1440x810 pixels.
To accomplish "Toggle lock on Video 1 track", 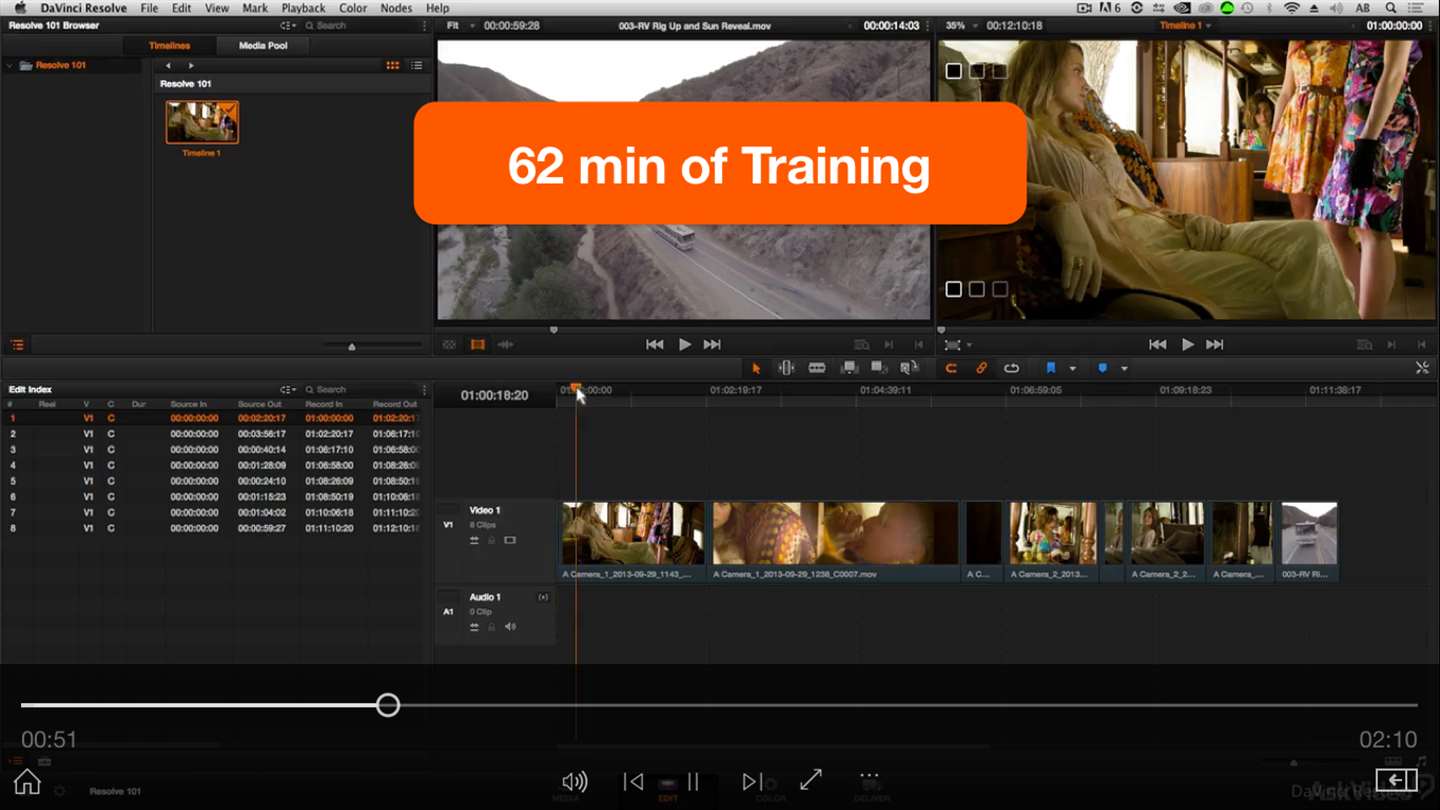I will tap(491, 540).
